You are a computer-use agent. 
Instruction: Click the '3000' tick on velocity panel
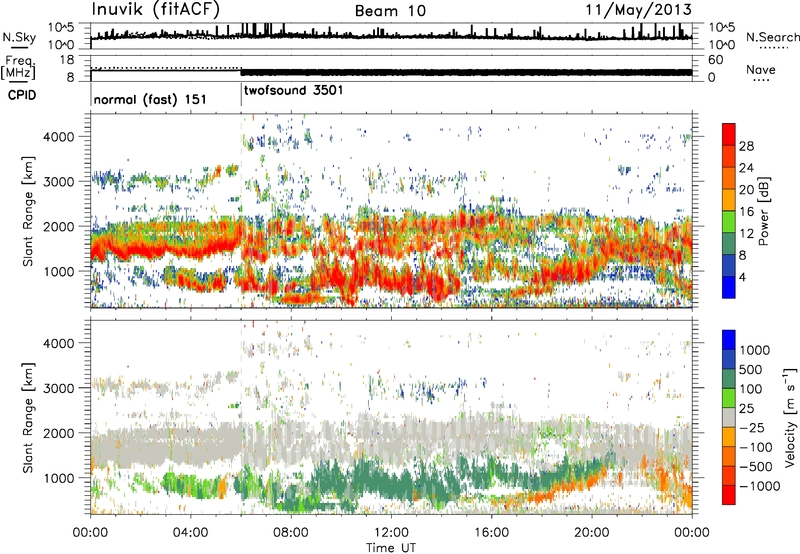(58, 388)
